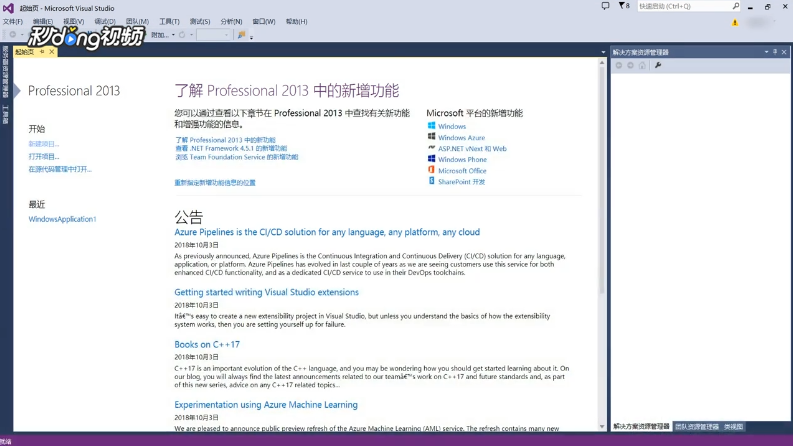Open the feedback speech bubble icon

coord(605,6)
